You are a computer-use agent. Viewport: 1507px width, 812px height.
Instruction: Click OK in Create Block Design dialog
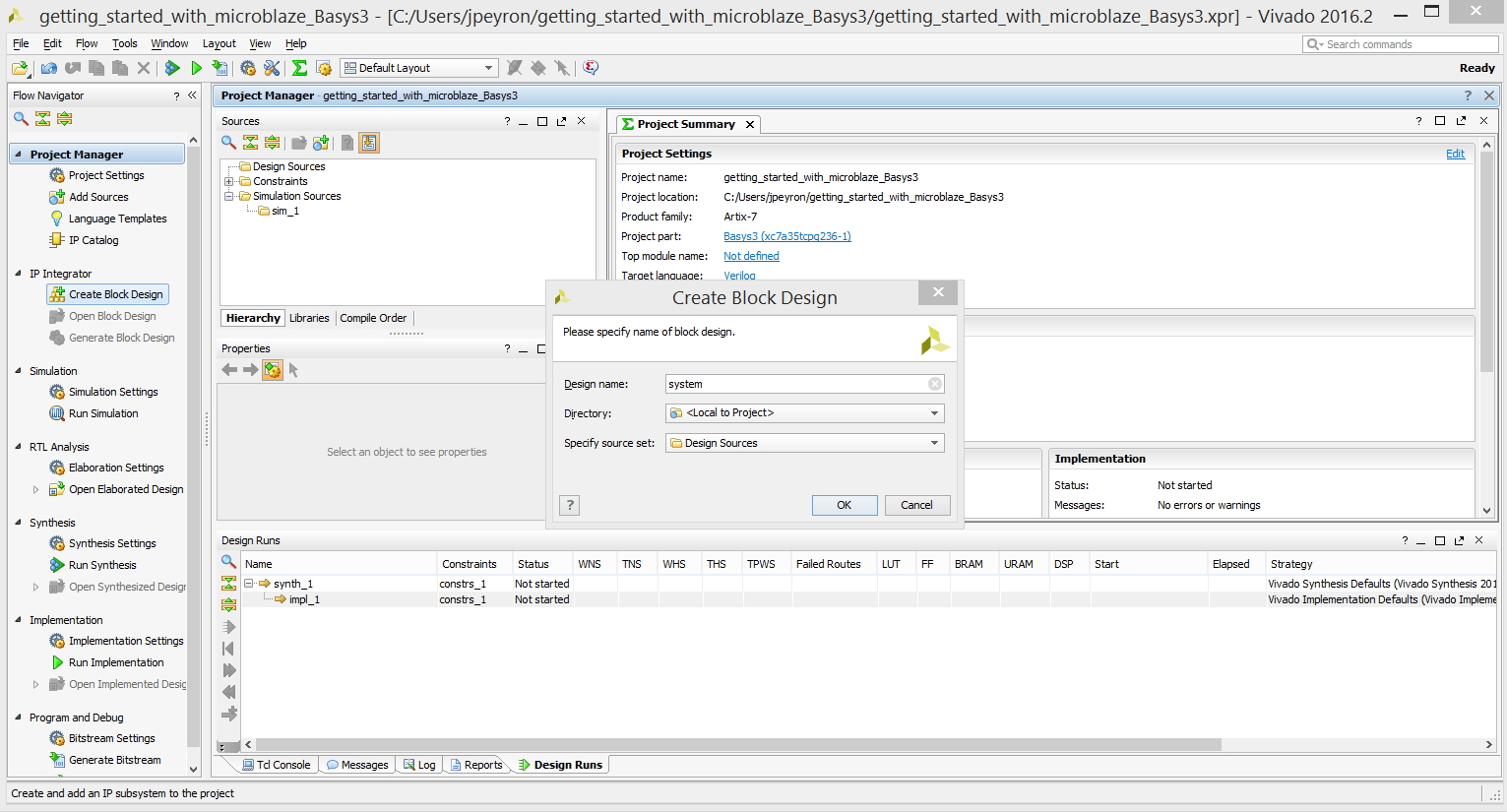pyautogui.click(x=845, y=505)
